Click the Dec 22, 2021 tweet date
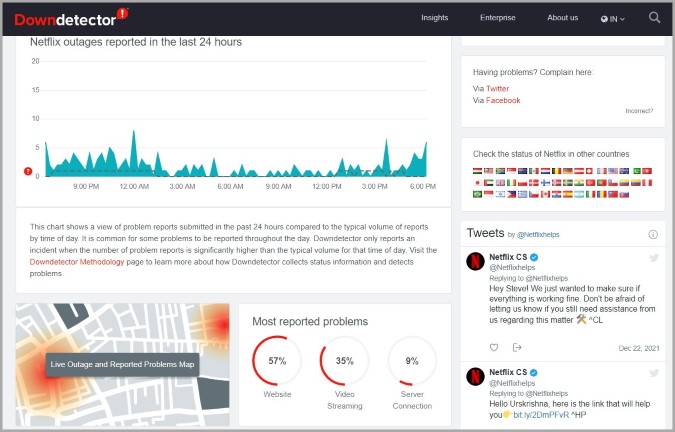 [x=639, y=348]
